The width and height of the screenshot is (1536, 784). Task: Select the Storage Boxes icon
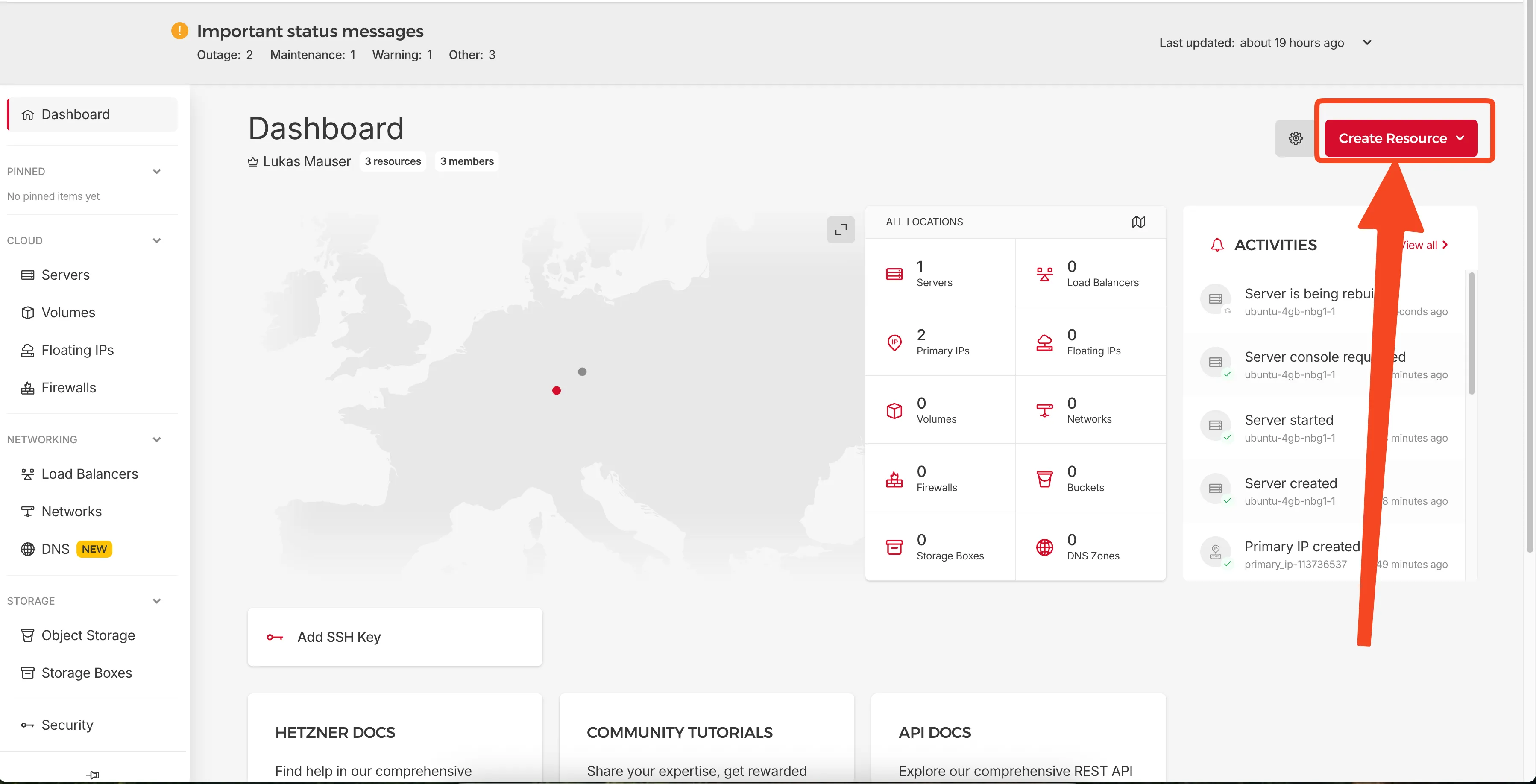pos(27,673)
